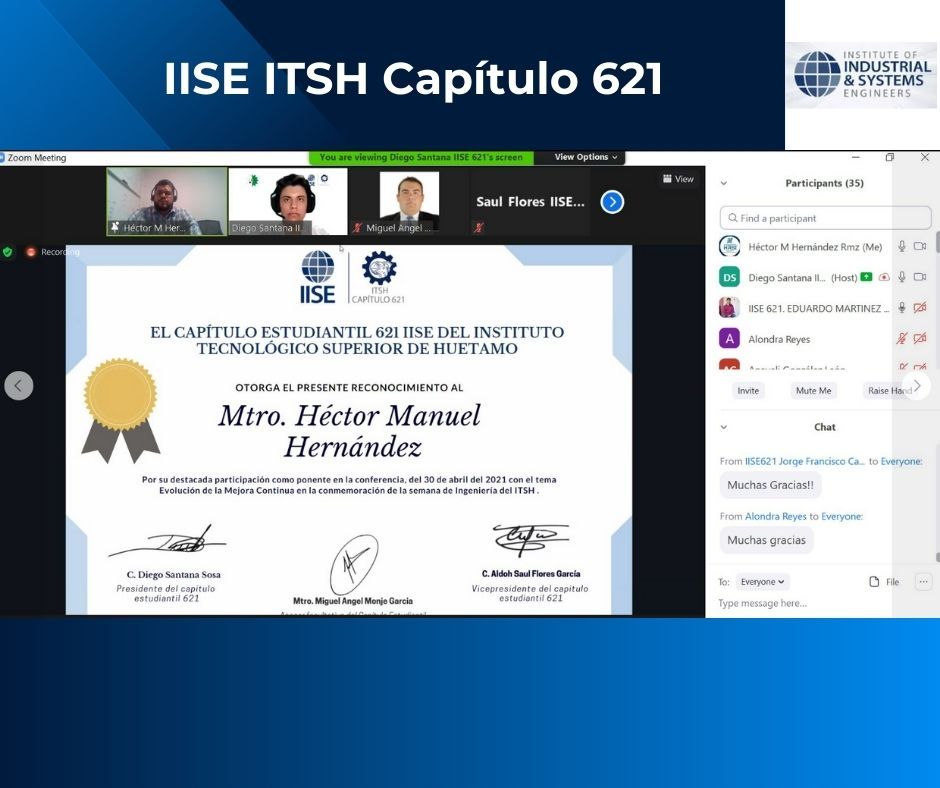Open the chat more options ellipsis
Viewport: 940px width, 788px height.
tap(923, 582)
